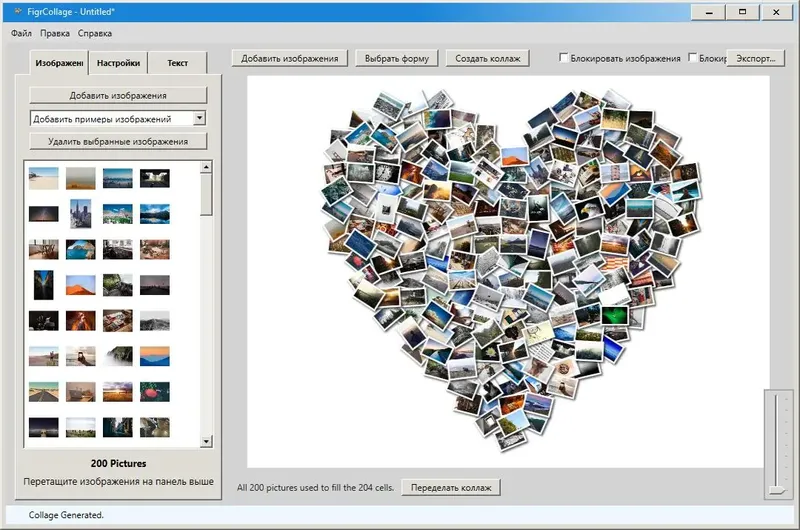Select the portrait skyscrapers thumbnail
The image size is (800, 530).
click(x=80, y=214)
